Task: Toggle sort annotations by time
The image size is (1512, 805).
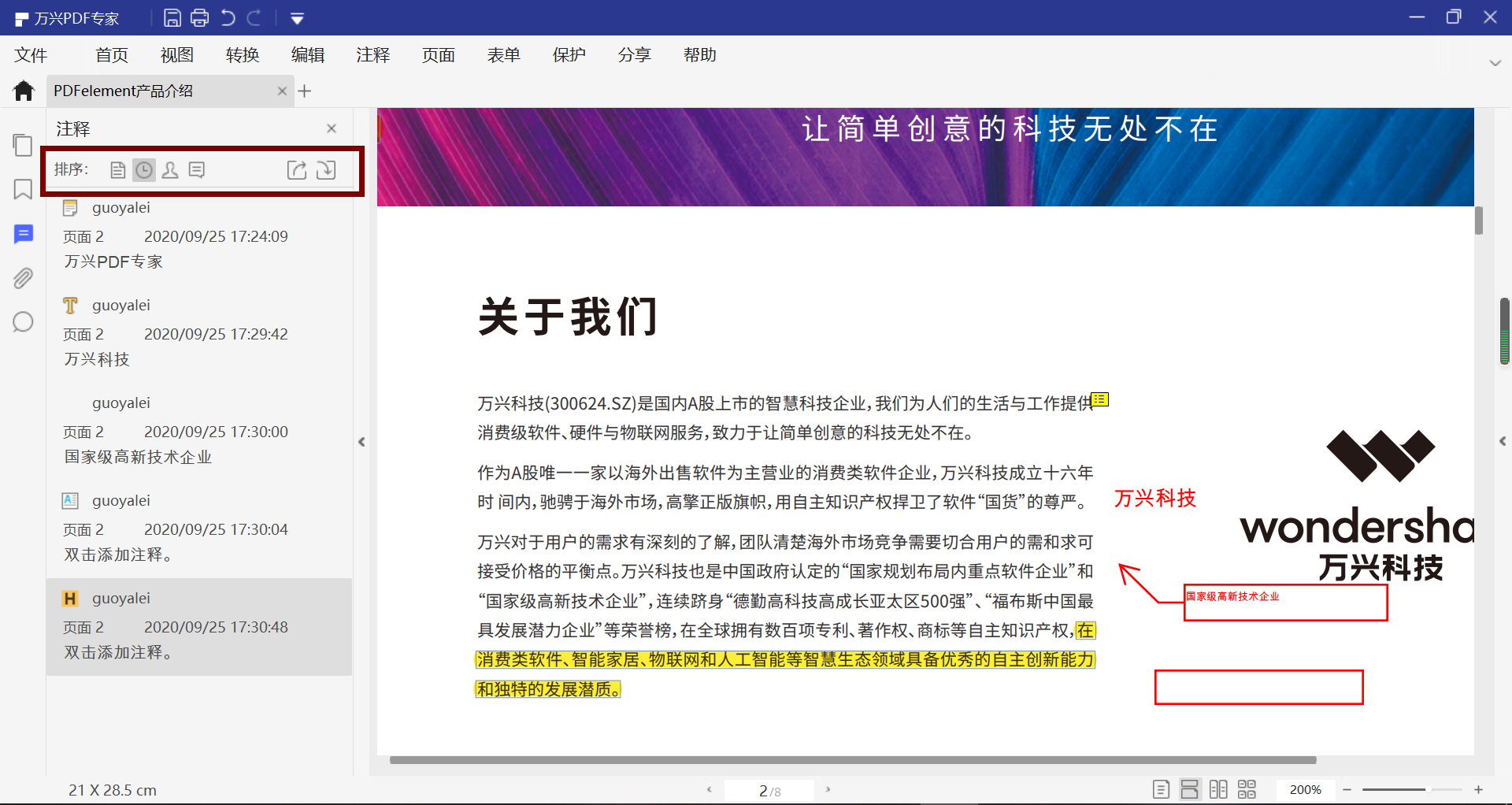Action: pos(143,169)
